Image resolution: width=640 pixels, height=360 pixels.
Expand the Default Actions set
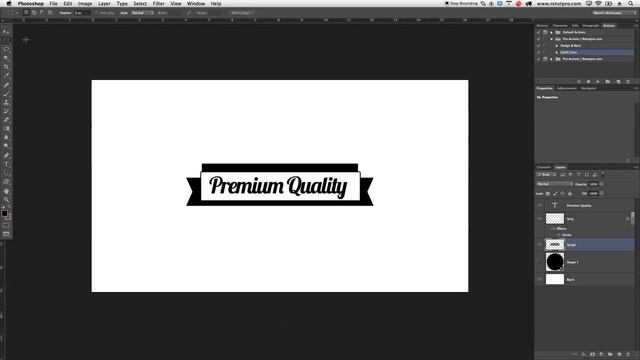pos(551,32)
